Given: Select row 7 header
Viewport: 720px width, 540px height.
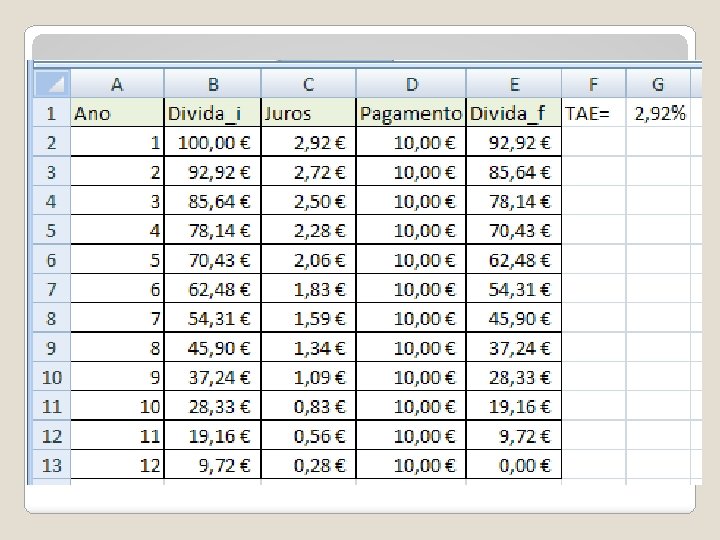Looking at the screenshot, I should (52, 289).
